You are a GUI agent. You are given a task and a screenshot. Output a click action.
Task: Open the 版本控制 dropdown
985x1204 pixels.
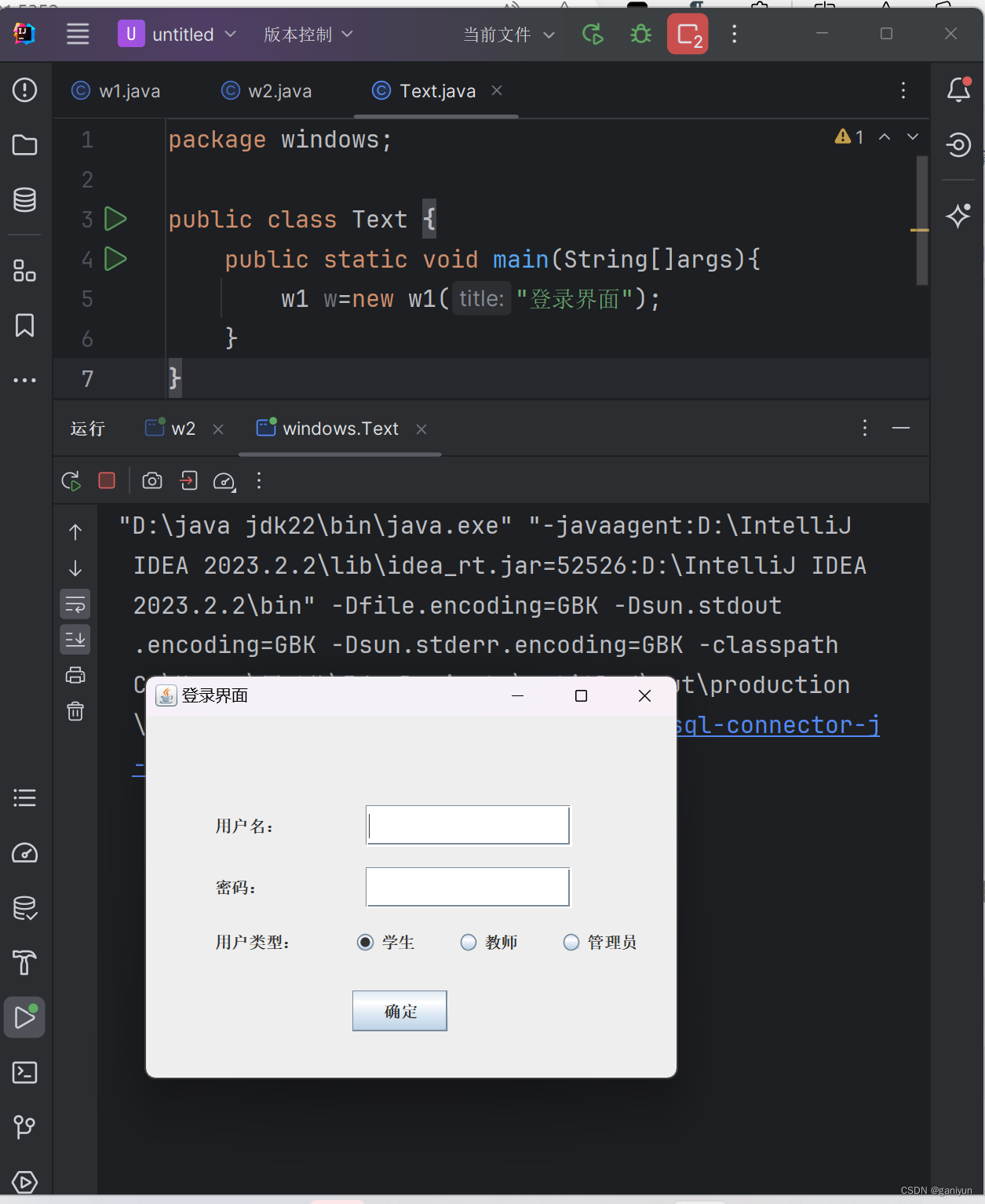click(x=308, y=34)
